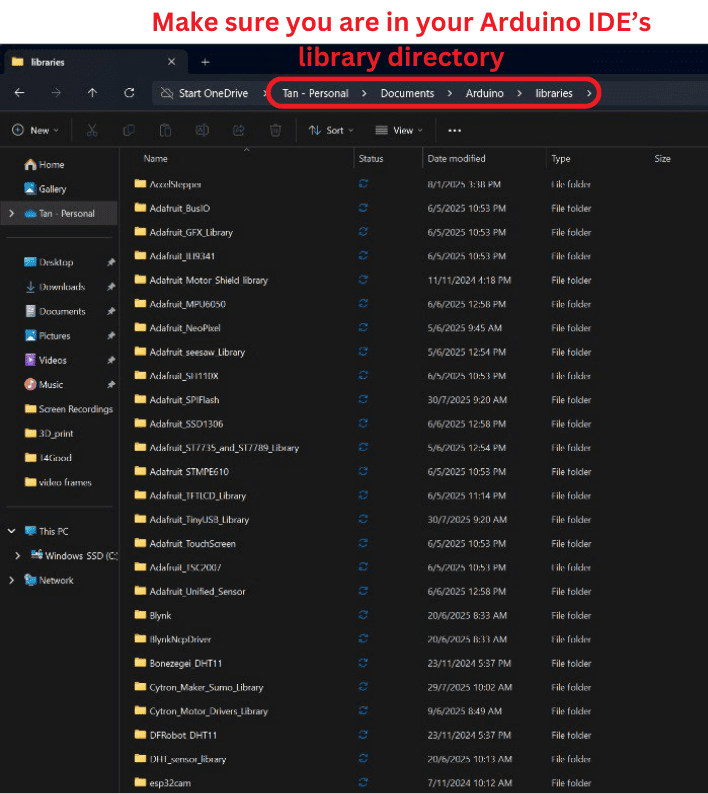
Task: Add a new tab with plus button
Action: point(205,62)
